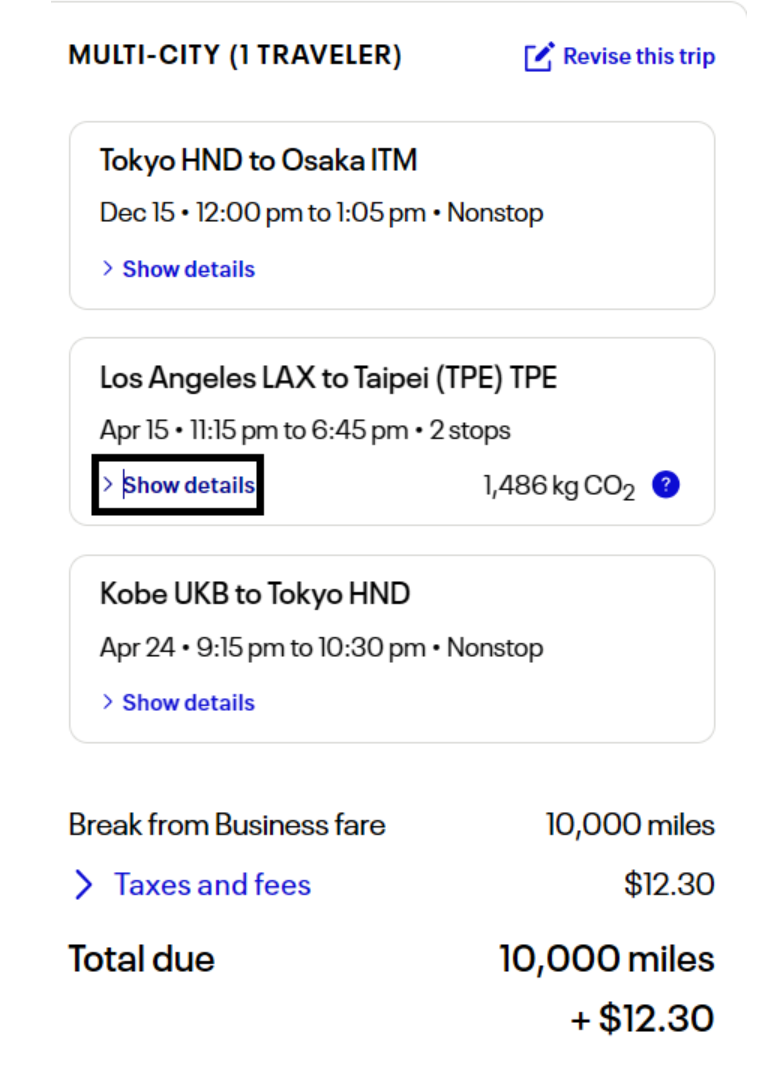
Task: Click the pencil edit icon beside Revise this trip
Action: (538, 57)
